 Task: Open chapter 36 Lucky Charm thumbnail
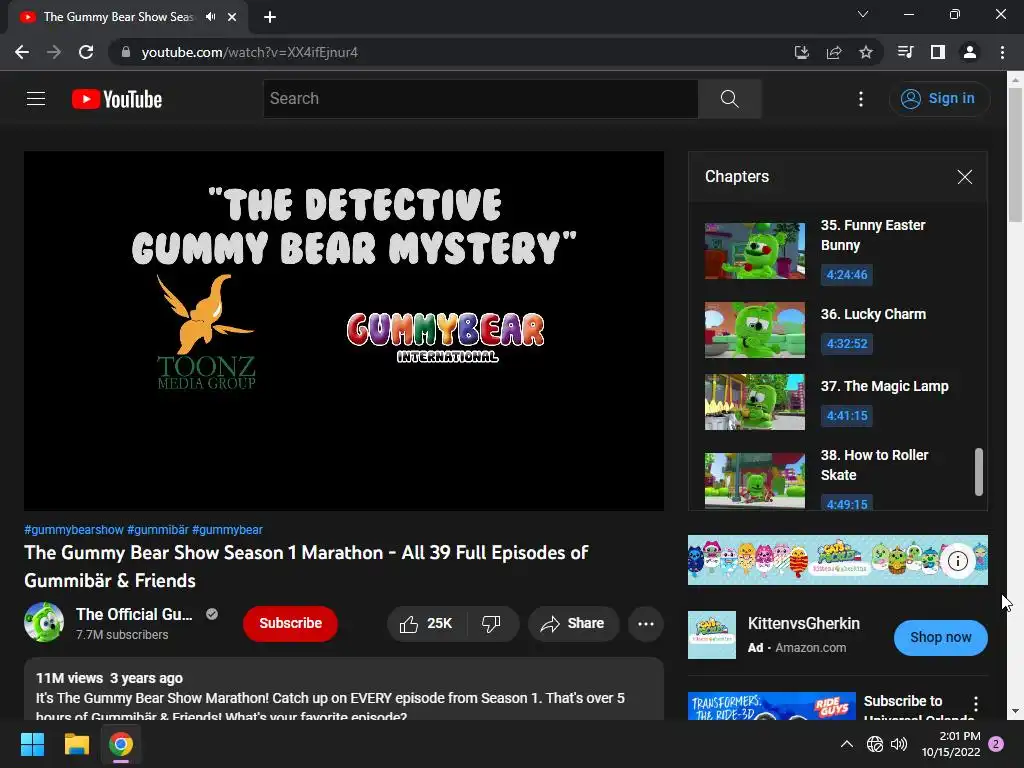tap(754, 330)
